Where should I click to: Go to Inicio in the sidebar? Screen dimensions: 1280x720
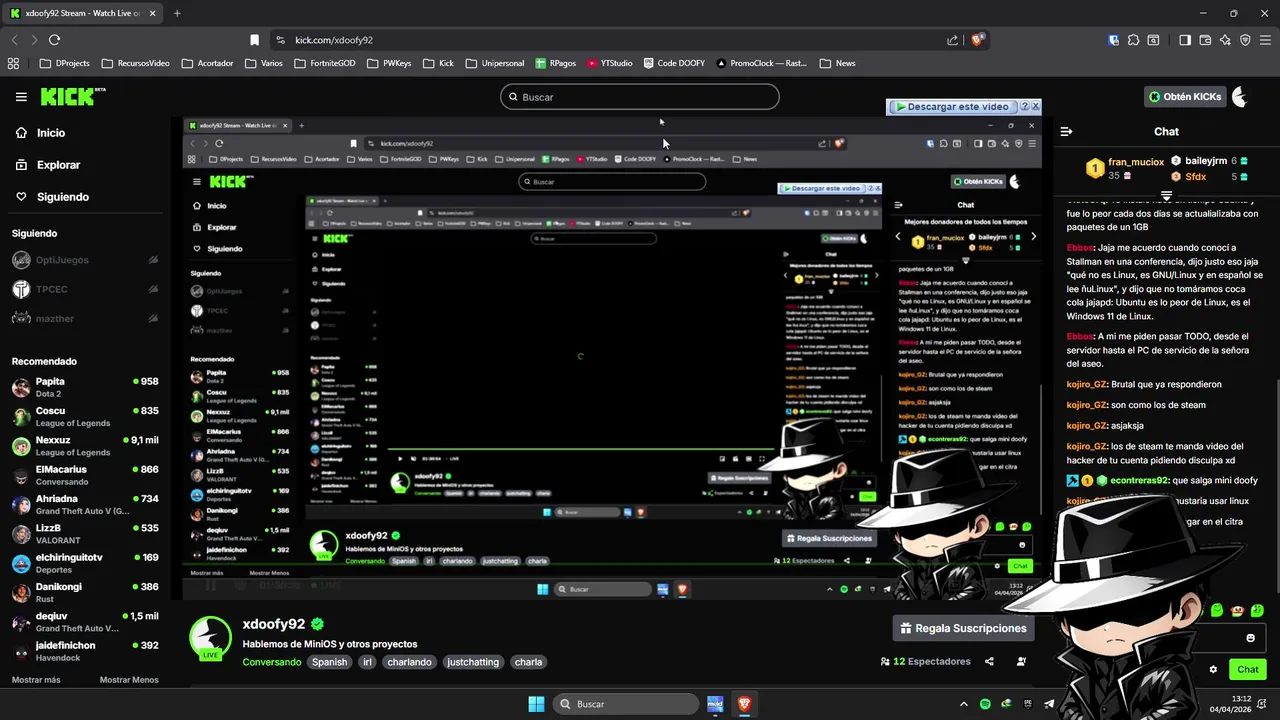pos(50,133)
